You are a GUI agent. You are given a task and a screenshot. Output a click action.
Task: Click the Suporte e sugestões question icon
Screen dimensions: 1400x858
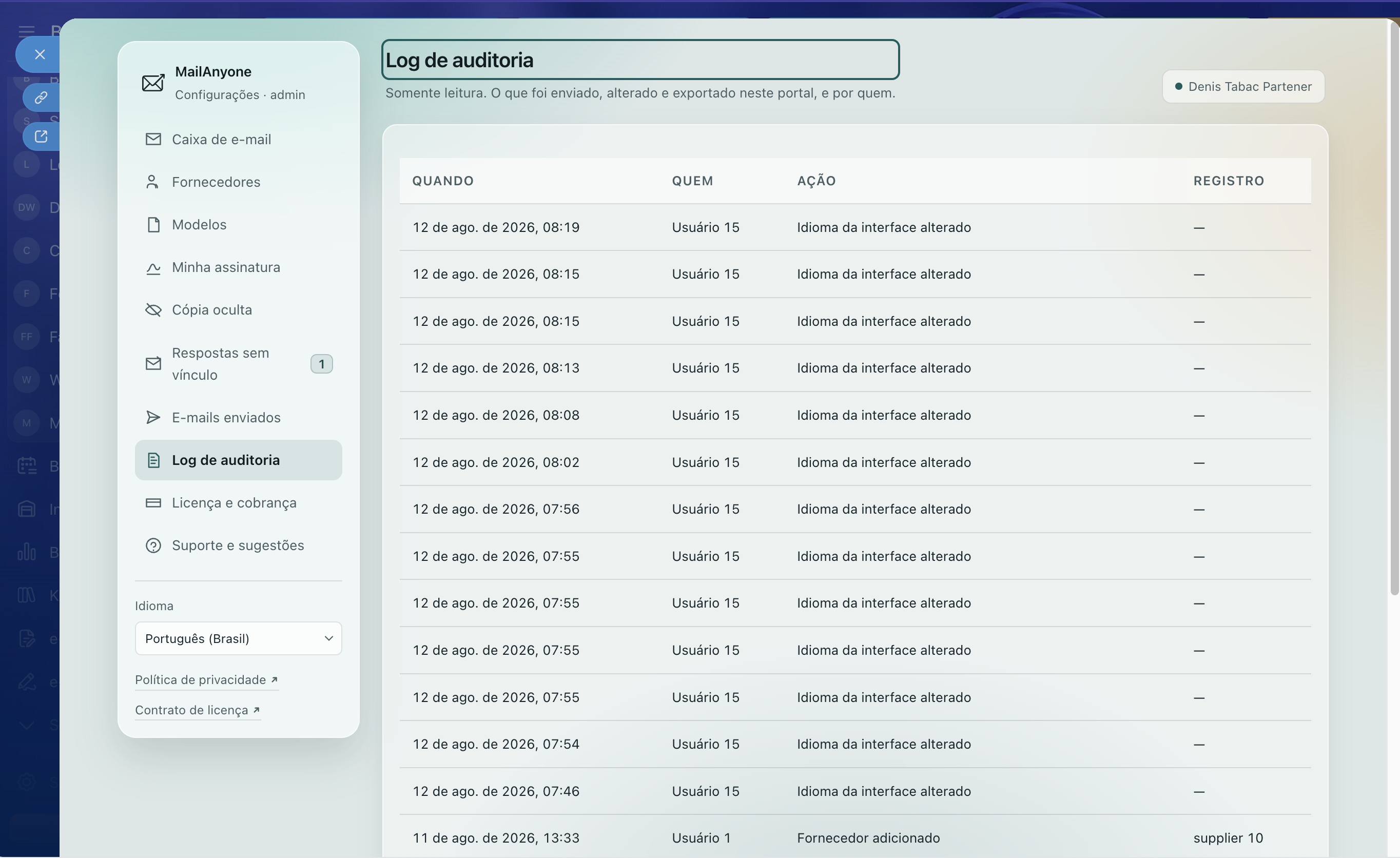(x=153, y=545)
